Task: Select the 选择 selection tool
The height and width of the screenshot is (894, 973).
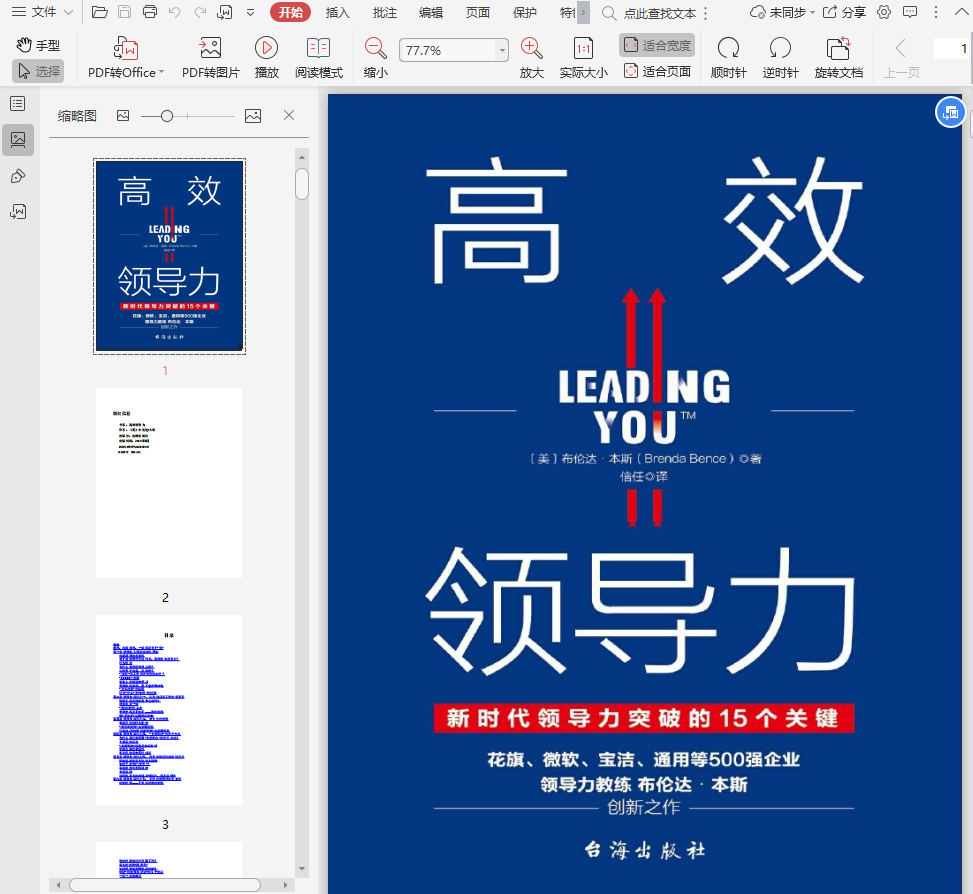Action: (38, 71)
